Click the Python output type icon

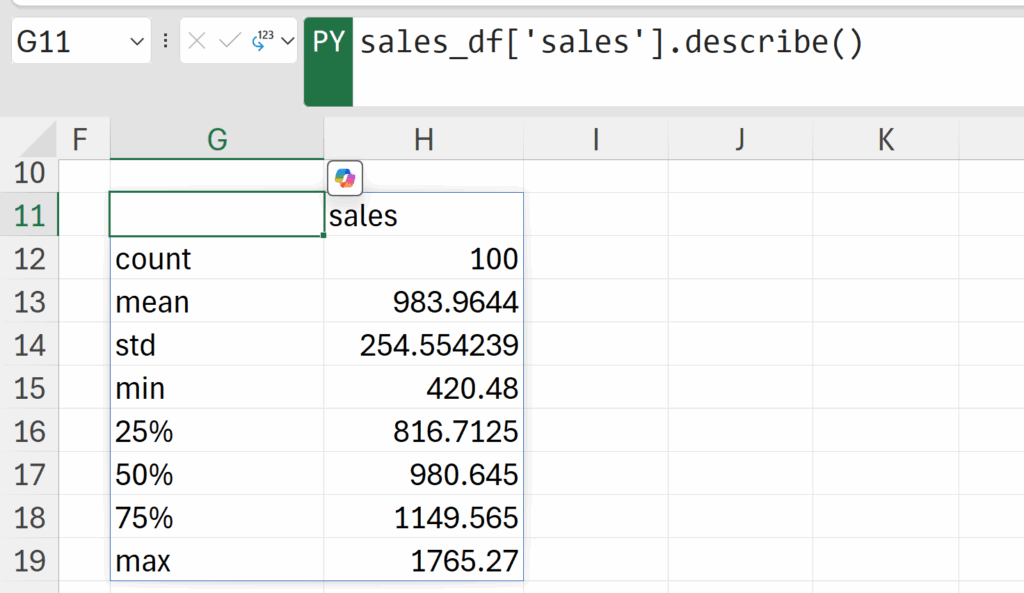coord(264,41)
